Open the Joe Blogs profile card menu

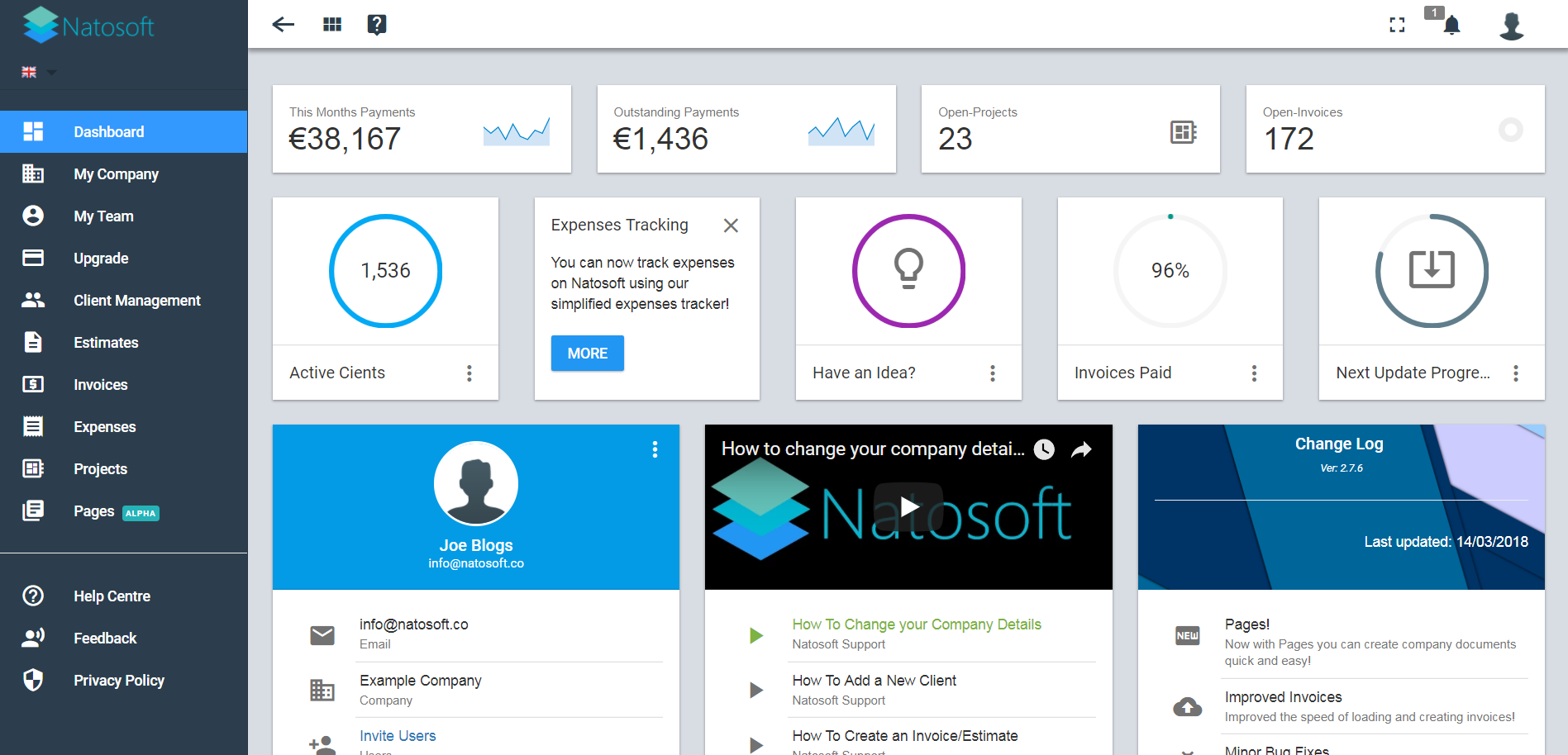[655, 449]
